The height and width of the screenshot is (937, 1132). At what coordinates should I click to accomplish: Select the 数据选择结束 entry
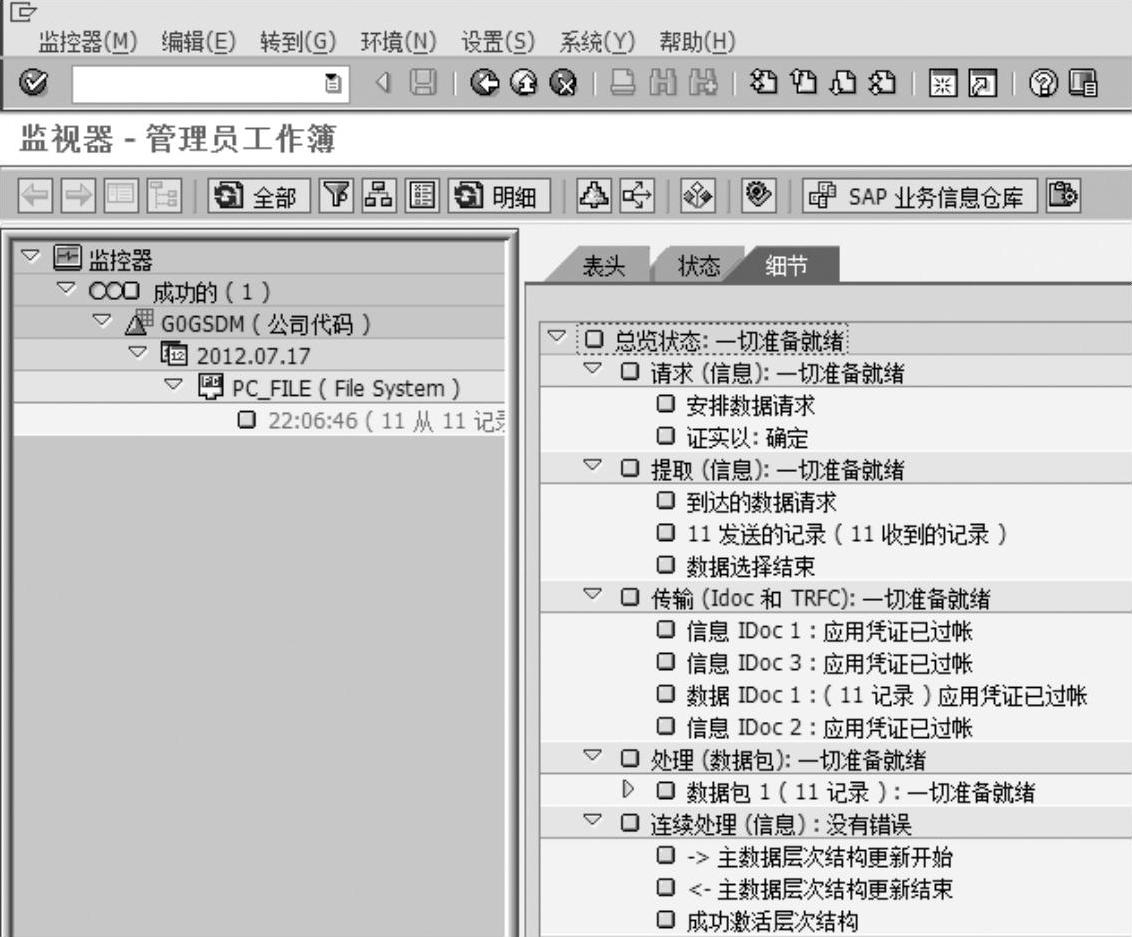click(x=750, y=566)
